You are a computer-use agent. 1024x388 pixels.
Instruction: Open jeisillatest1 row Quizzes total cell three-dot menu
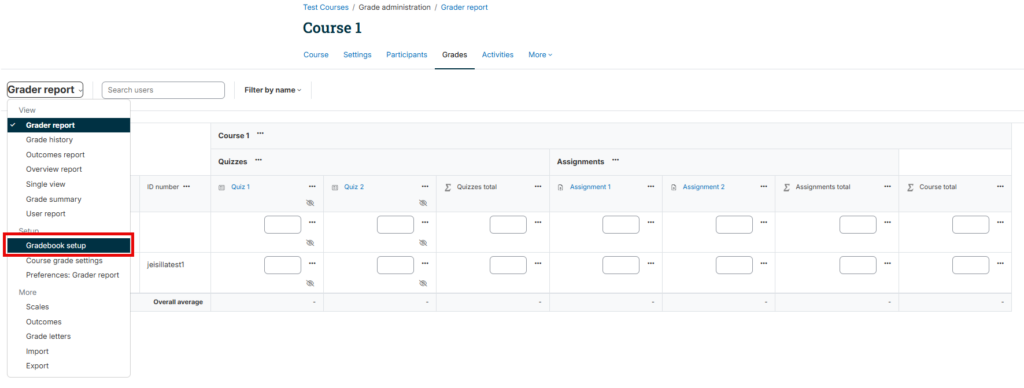[538, 264]
